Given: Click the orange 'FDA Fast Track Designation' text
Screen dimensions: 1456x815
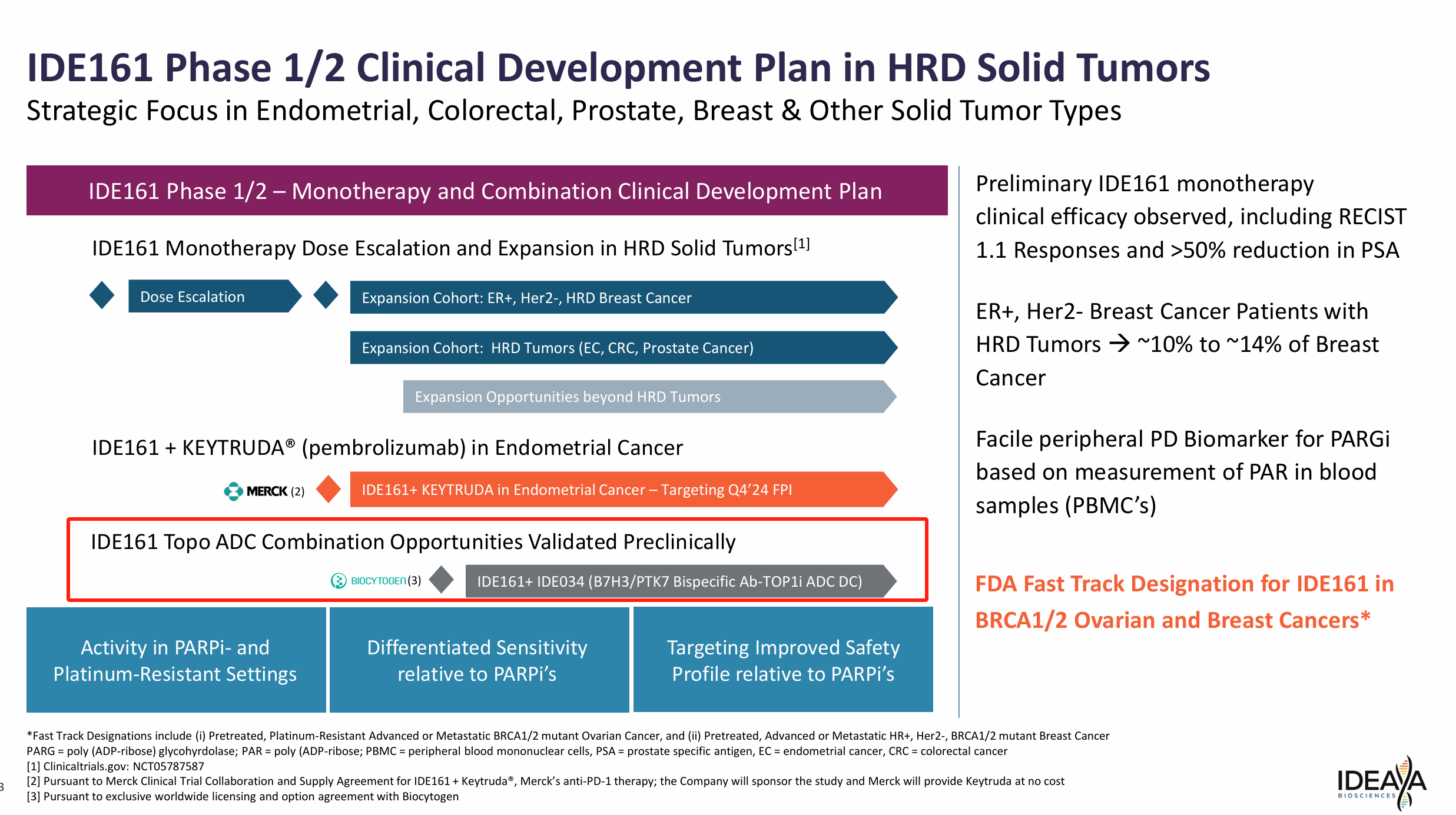Looking at the screenshot, I should click(1185, 602).
